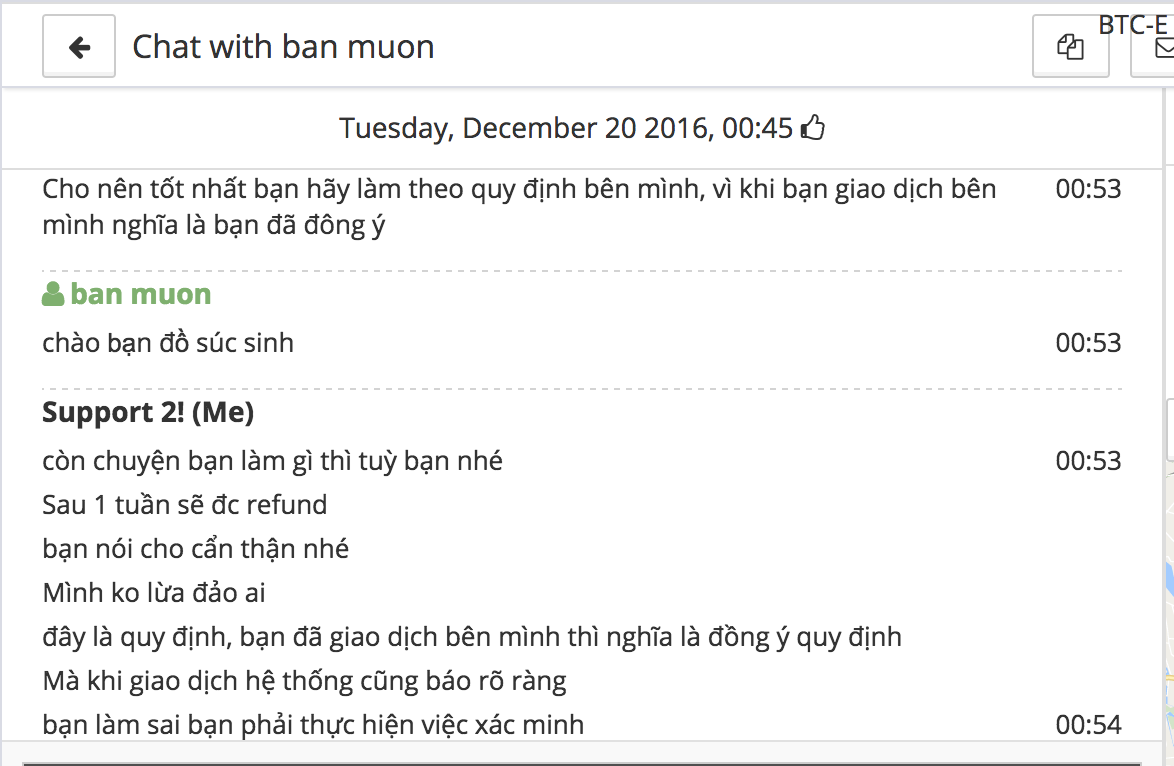1174x766 pixels.
Task: Select the message "Mình ko lừa đảo ai"
Action: point(154,593)
